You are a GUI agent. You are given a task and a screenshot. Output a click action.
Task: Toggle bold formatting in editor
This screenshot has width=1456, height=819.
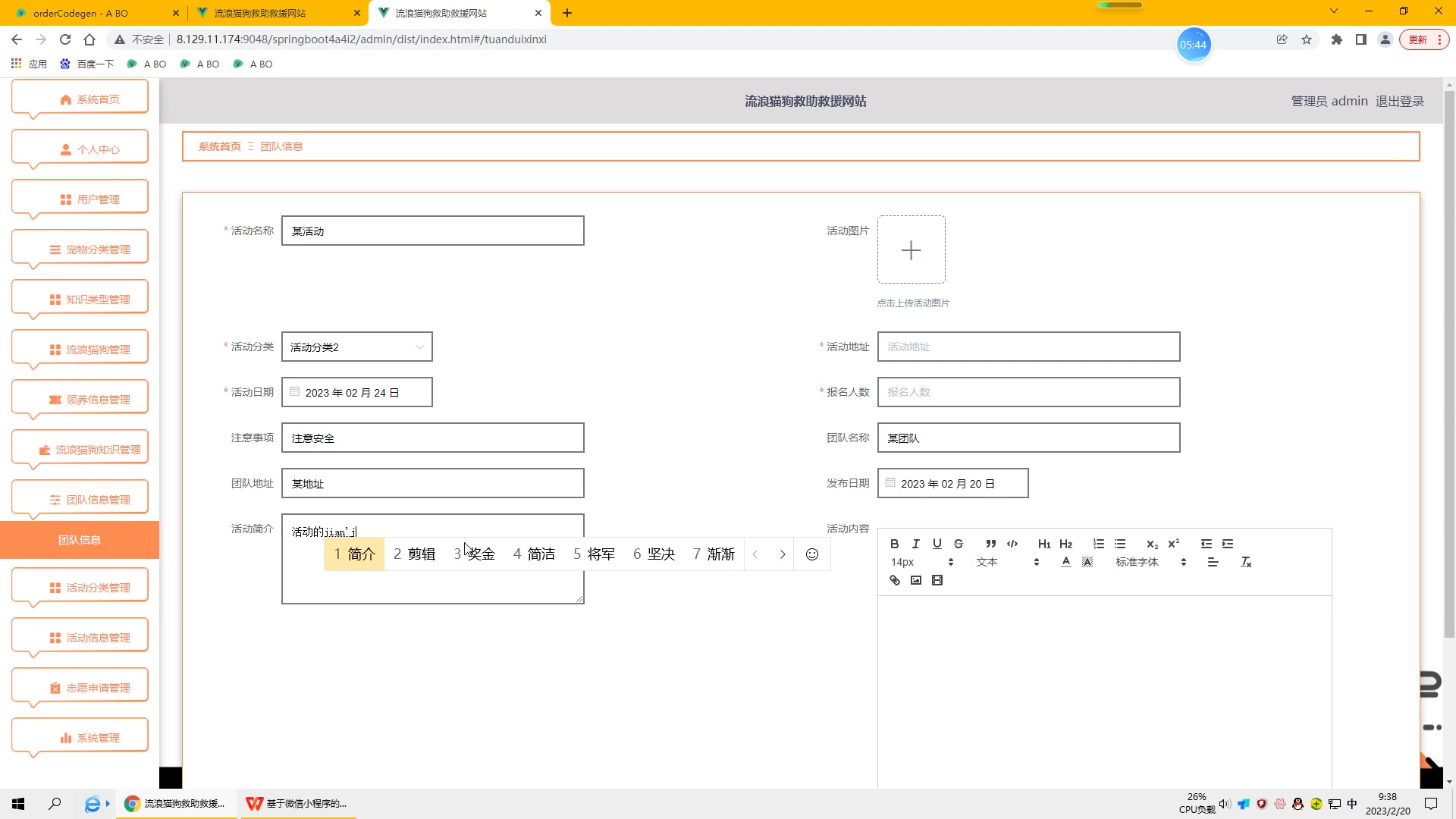point(895,544)
